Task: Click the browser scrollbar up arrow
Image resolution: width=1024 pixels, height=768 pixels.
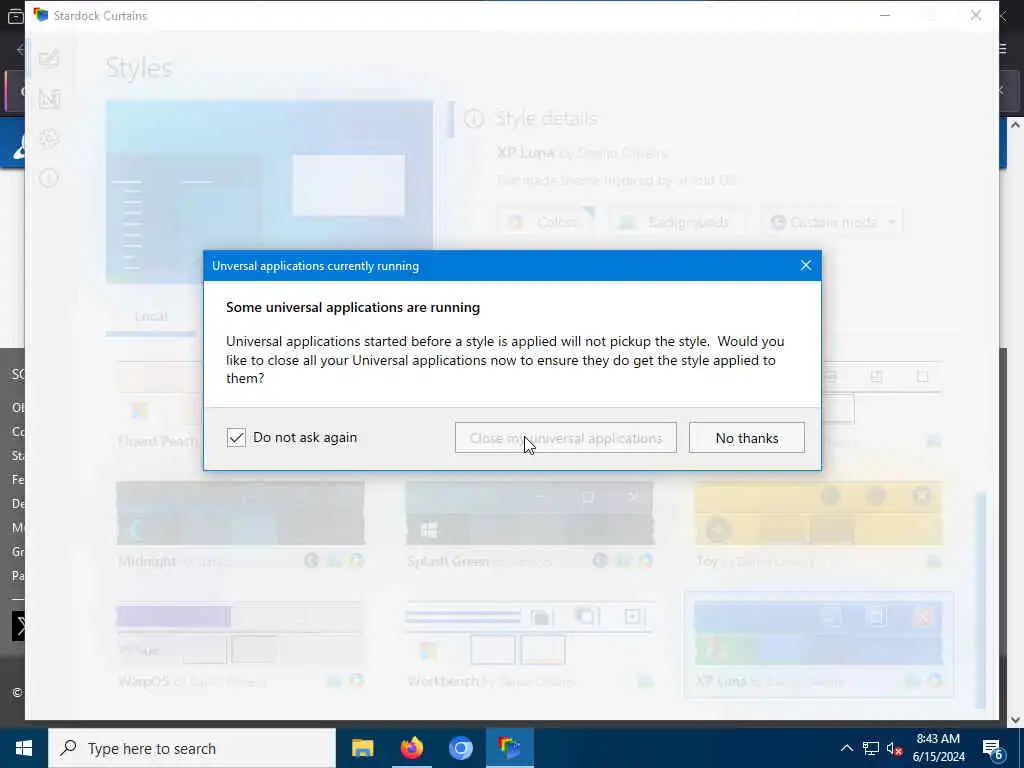Action: [1016, 125]
